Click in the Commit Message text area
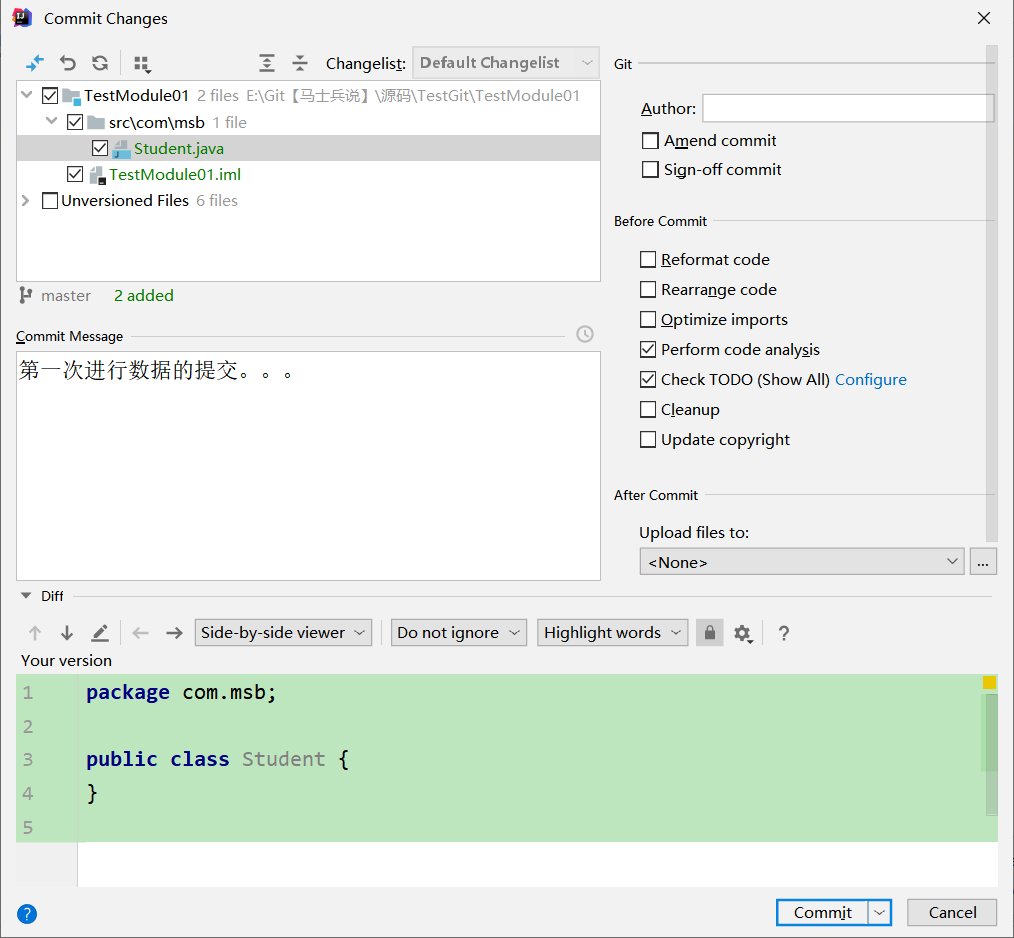Viewport: 1014px width, 938px height. point(308,466)
